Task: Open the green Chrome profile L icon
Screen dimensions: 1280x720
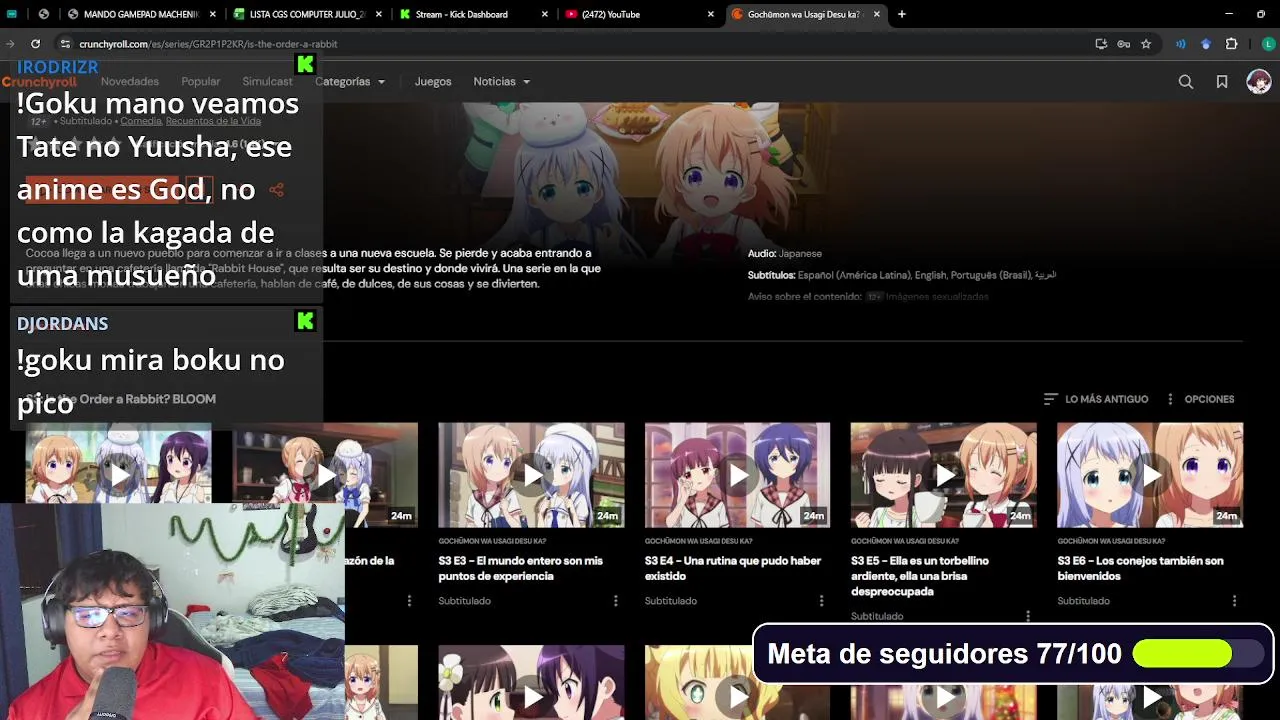Action: tap(1268, 44)
